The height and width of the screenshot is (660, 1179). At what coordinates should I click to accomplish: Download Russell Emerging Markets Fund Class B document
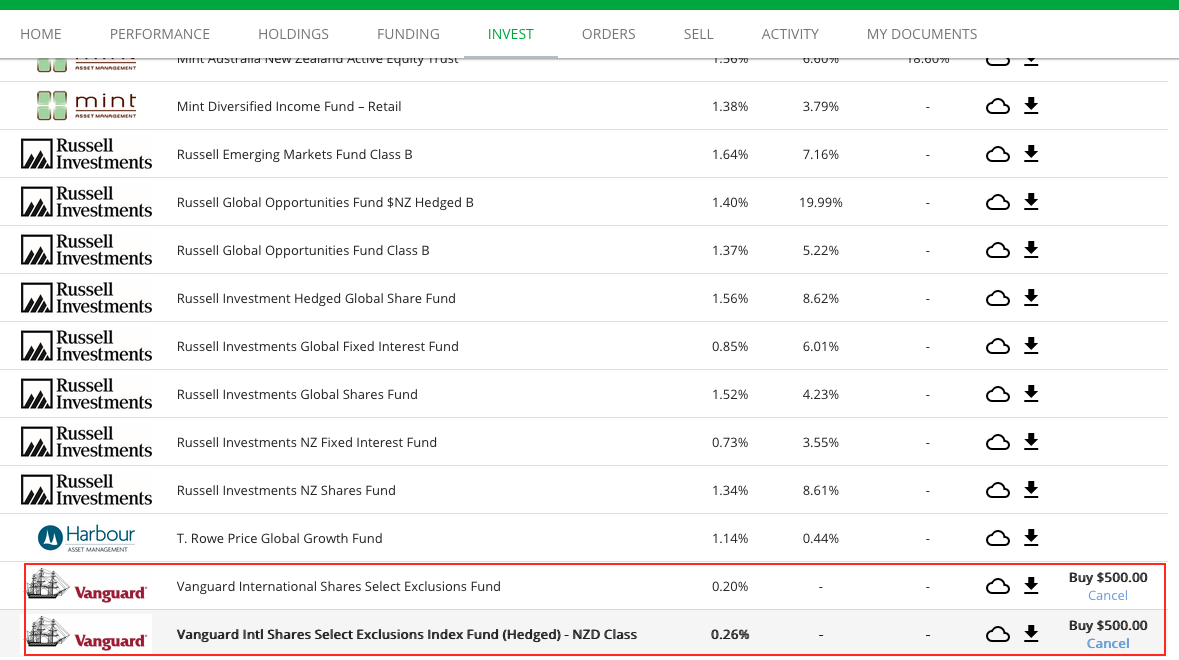click(x=1031, y=154)
